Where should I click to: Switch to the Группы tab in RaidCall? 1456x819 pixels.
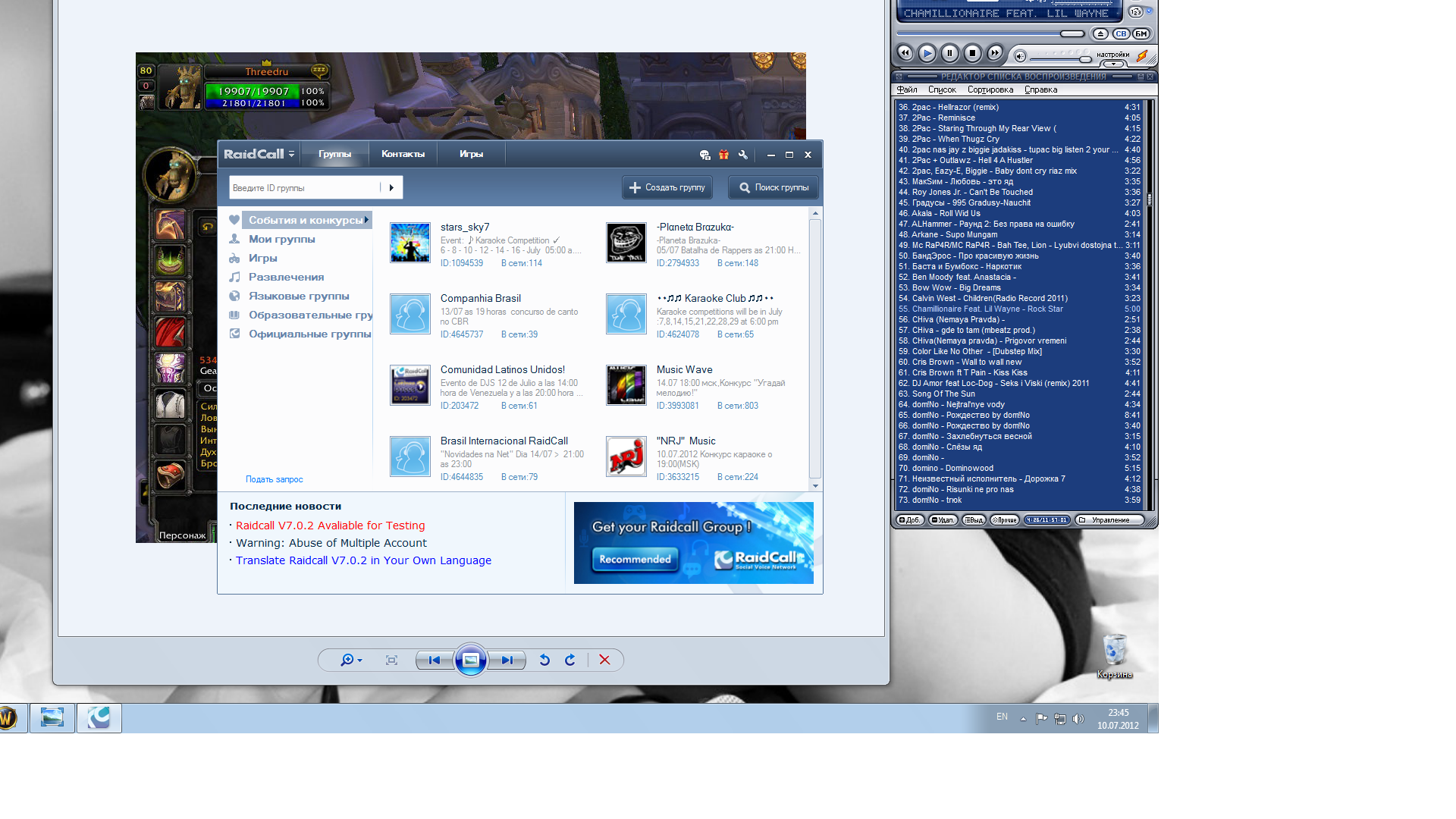click(x=334, y=154)
